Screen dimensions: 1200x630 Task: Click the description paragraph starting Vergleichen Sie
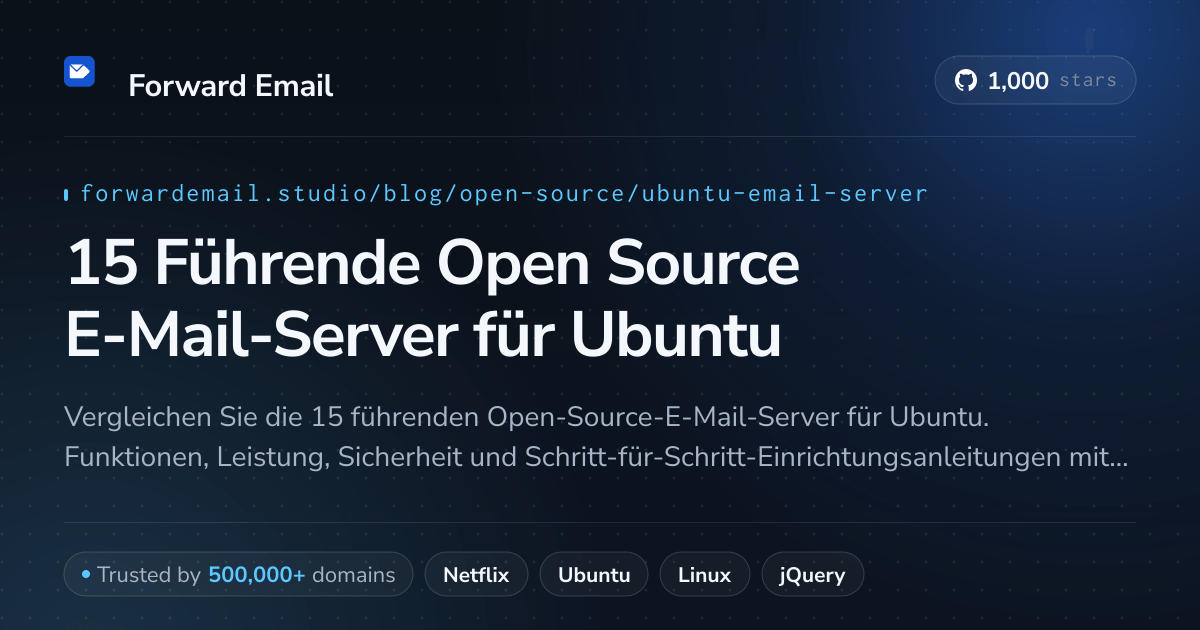tap(596, 437)
